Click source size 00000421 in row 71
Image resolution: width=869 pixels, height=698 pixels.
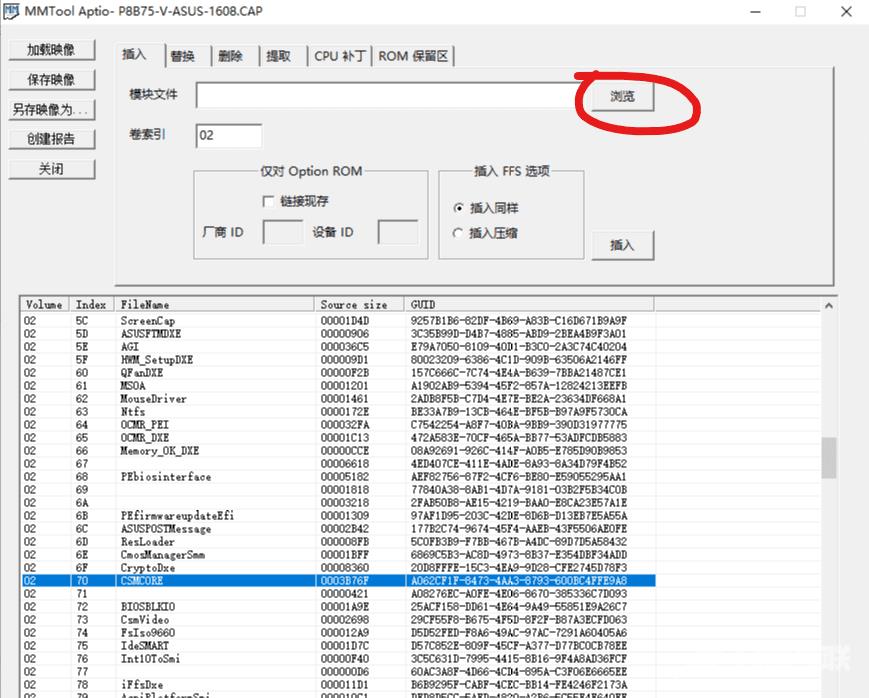[344, 594]
